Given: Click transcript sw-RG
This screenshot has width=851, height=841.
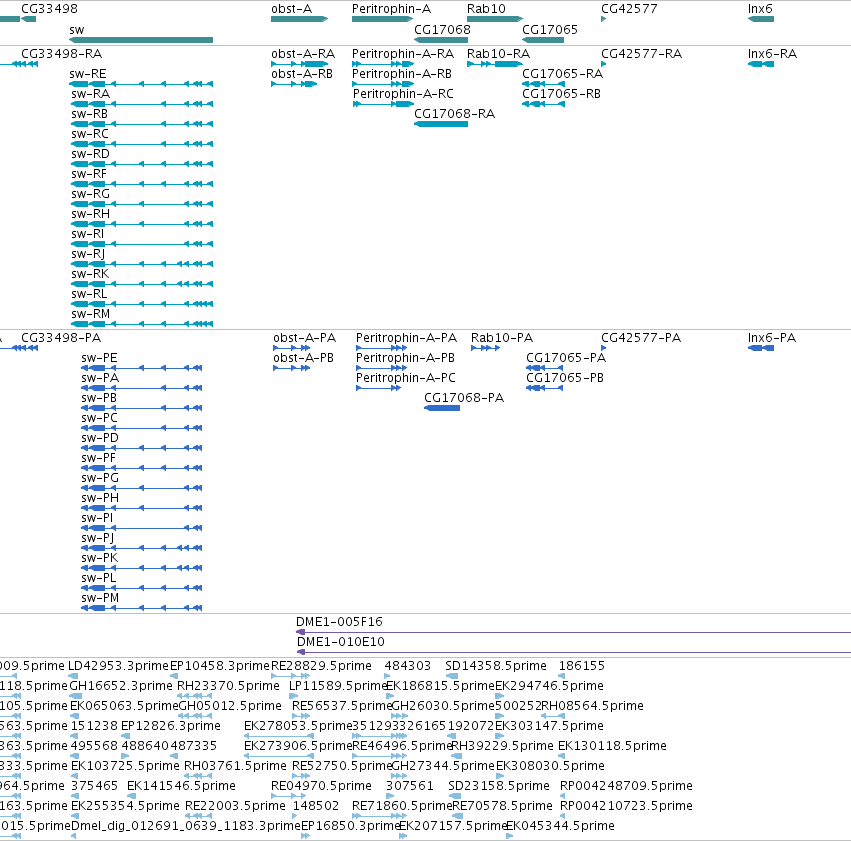Looking at the screenshot, I should tap(142, 204).
